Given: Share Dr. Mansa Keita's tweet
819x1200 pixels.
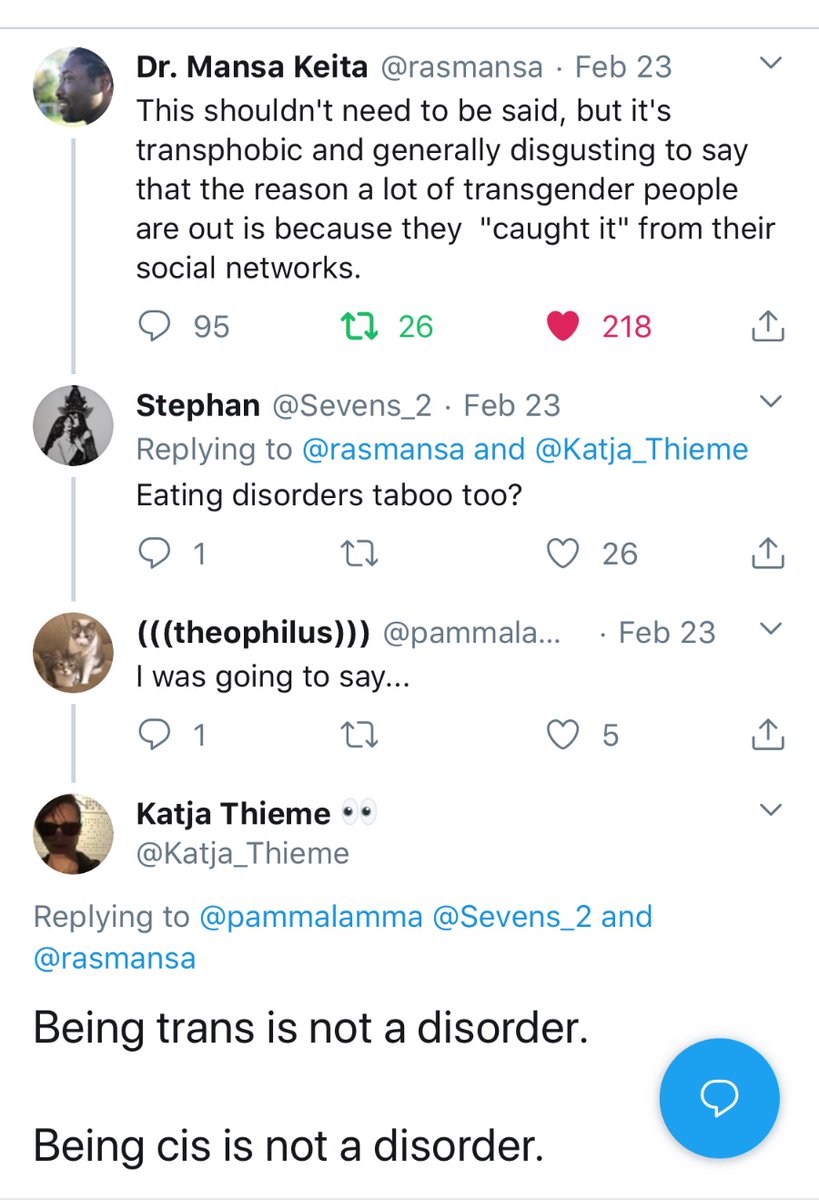Looking at the screenshot, I should pos(766,326).
